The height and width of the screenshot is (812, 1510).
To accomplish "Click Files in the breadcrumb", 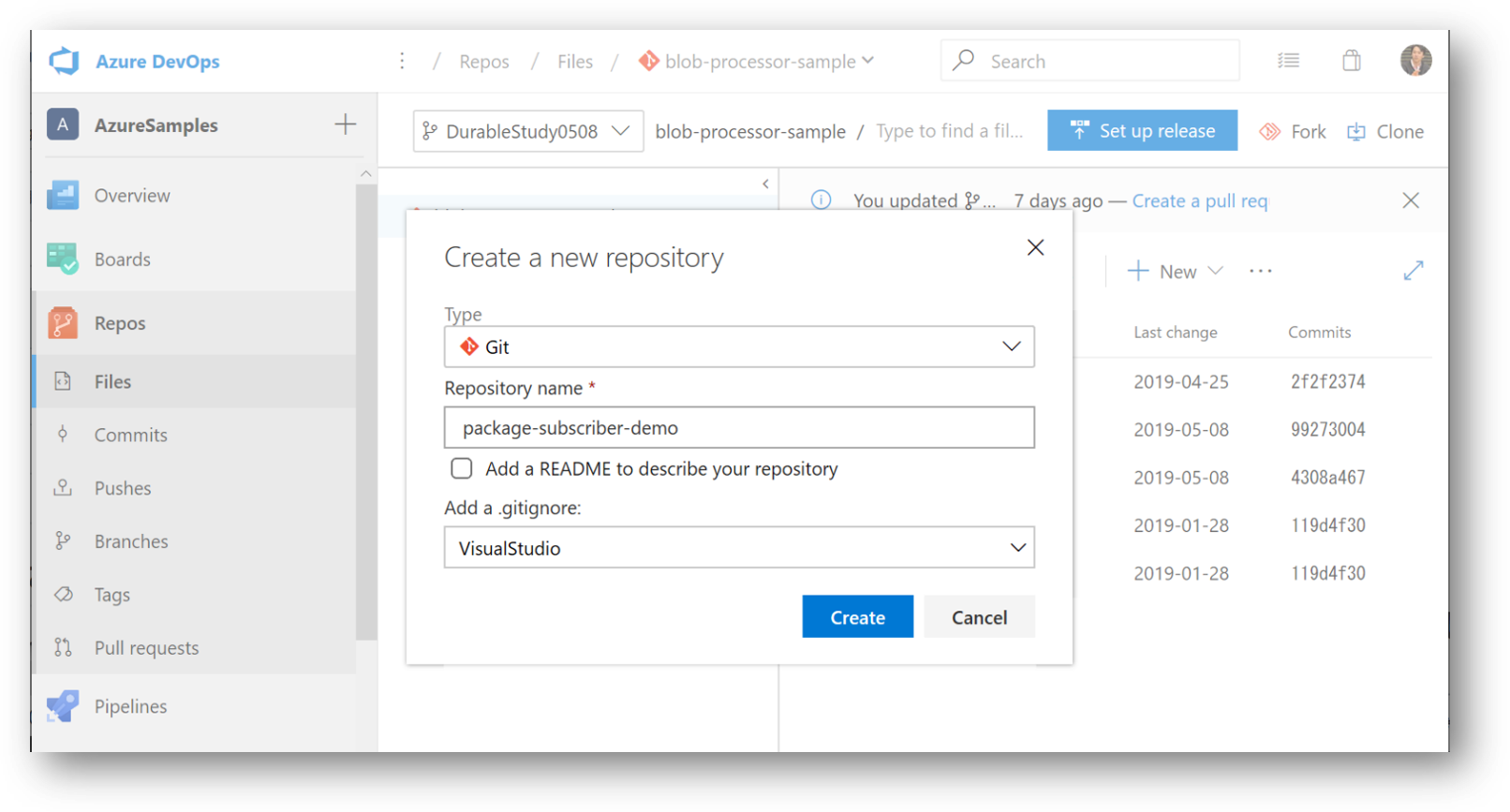I will coord(575,61).
